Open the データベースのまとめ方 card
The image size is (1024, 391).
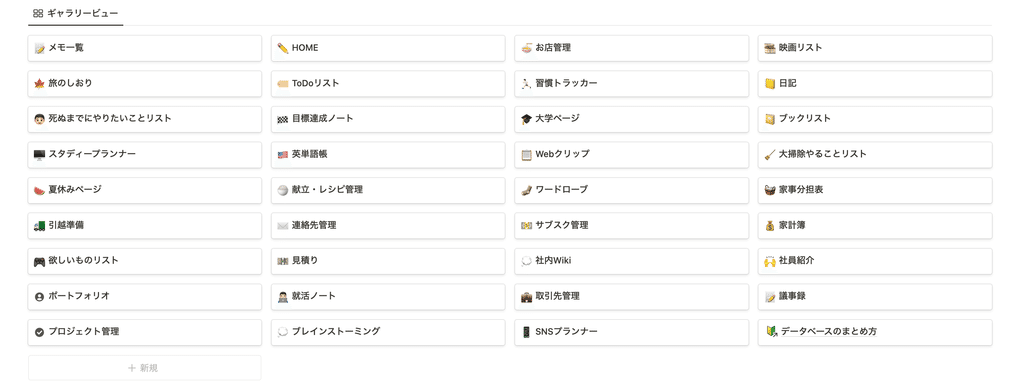875,332
